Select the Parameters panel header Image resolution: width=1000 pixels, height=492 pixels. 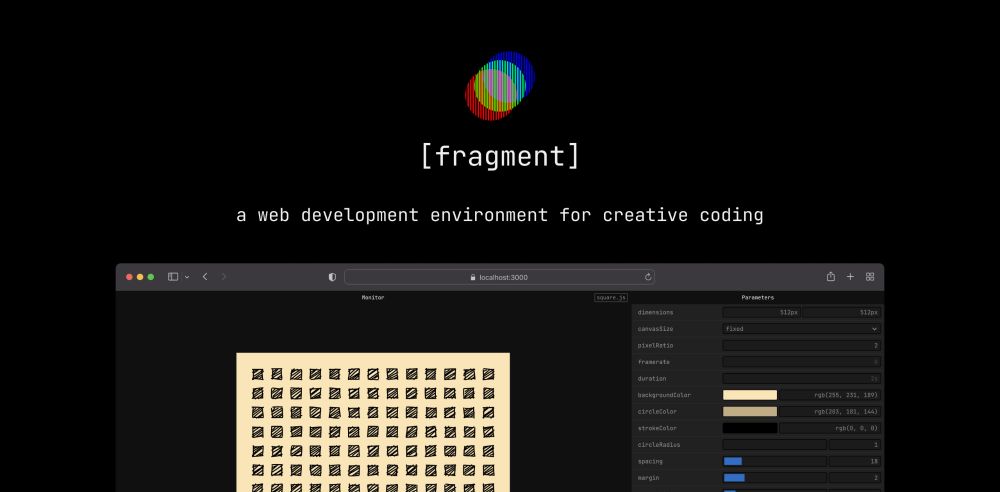(x=758, y=297)
